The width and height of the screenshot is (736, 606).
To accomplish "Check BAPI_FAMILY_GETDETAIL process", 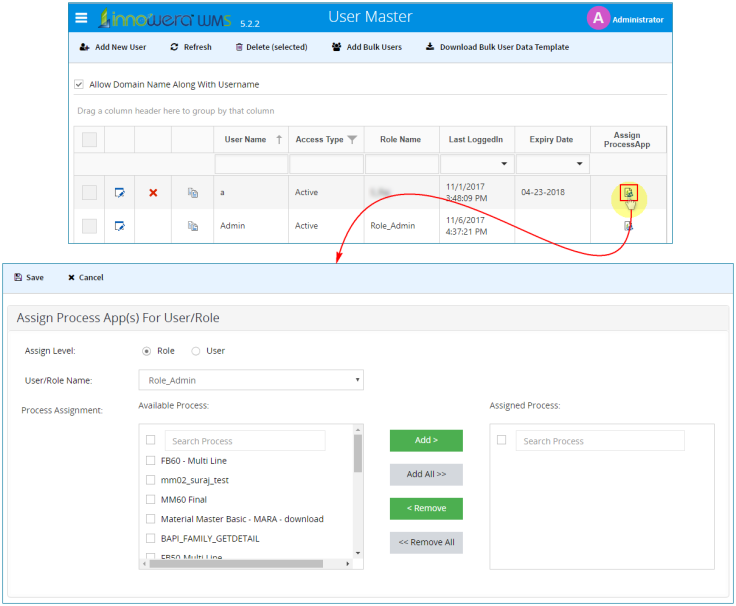I will (151, 538).
